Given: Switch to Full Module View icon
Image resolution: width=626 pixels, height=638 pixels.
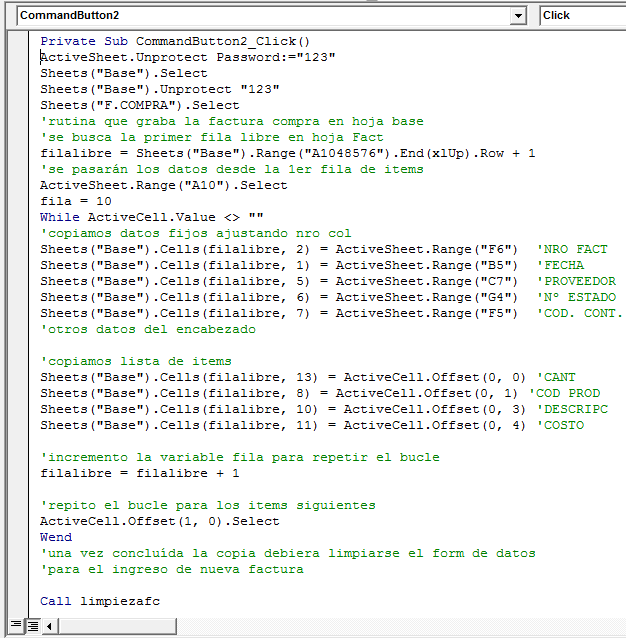Looking at the screenshot, I should (x=32, y=626).
